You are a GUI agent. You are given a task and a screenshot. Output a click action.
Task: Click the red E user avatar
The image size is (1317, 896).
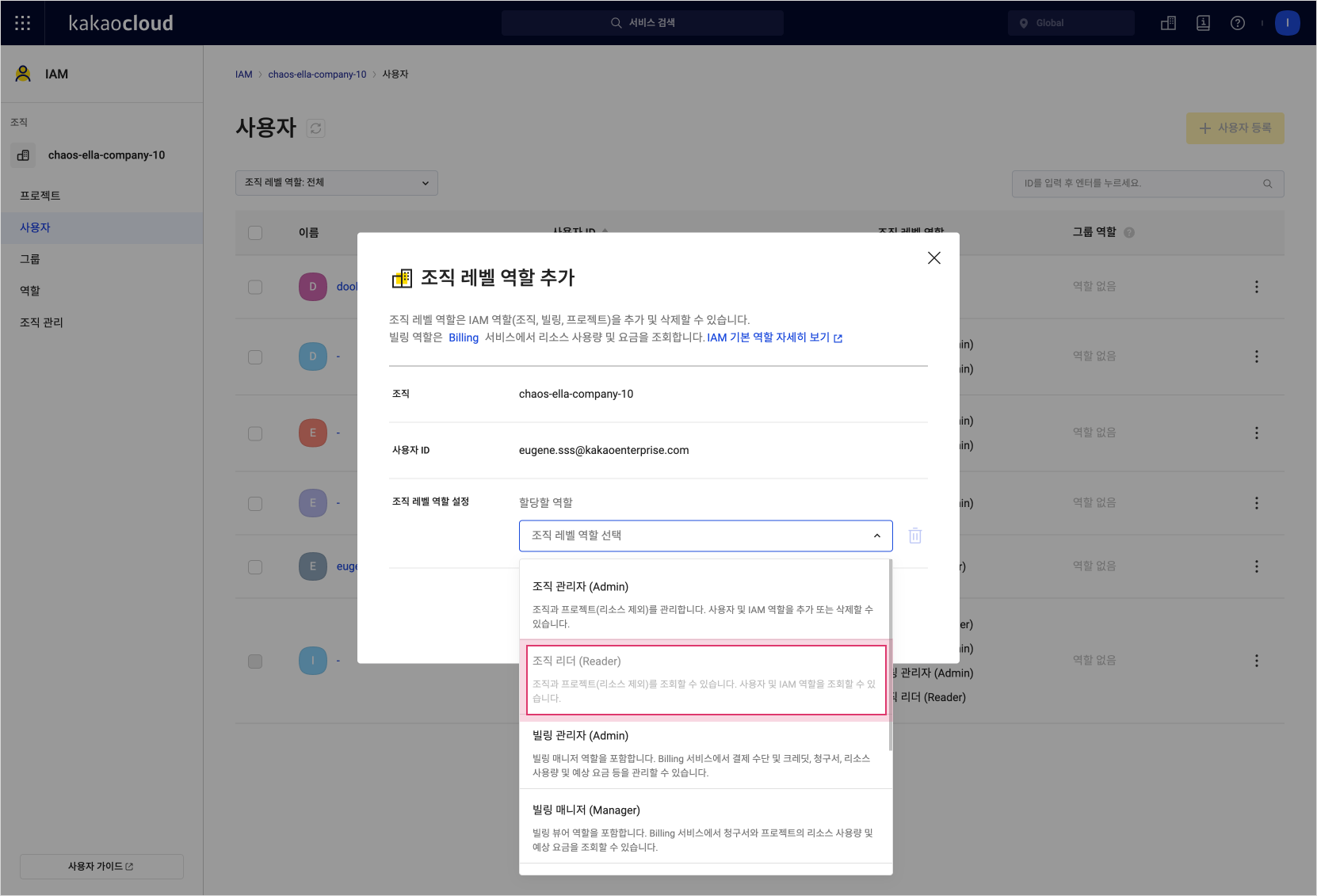pyautogui.click(x=313, y=433)
